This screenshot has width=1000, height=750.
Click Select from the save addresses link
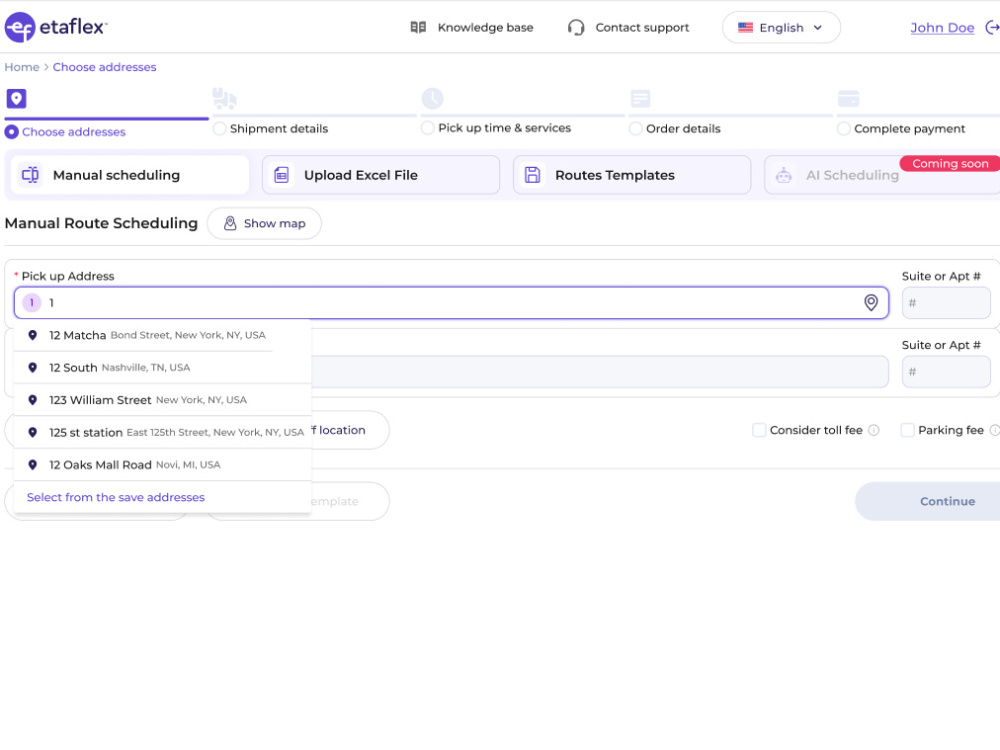pyautogui.click(x=115, y=497)
